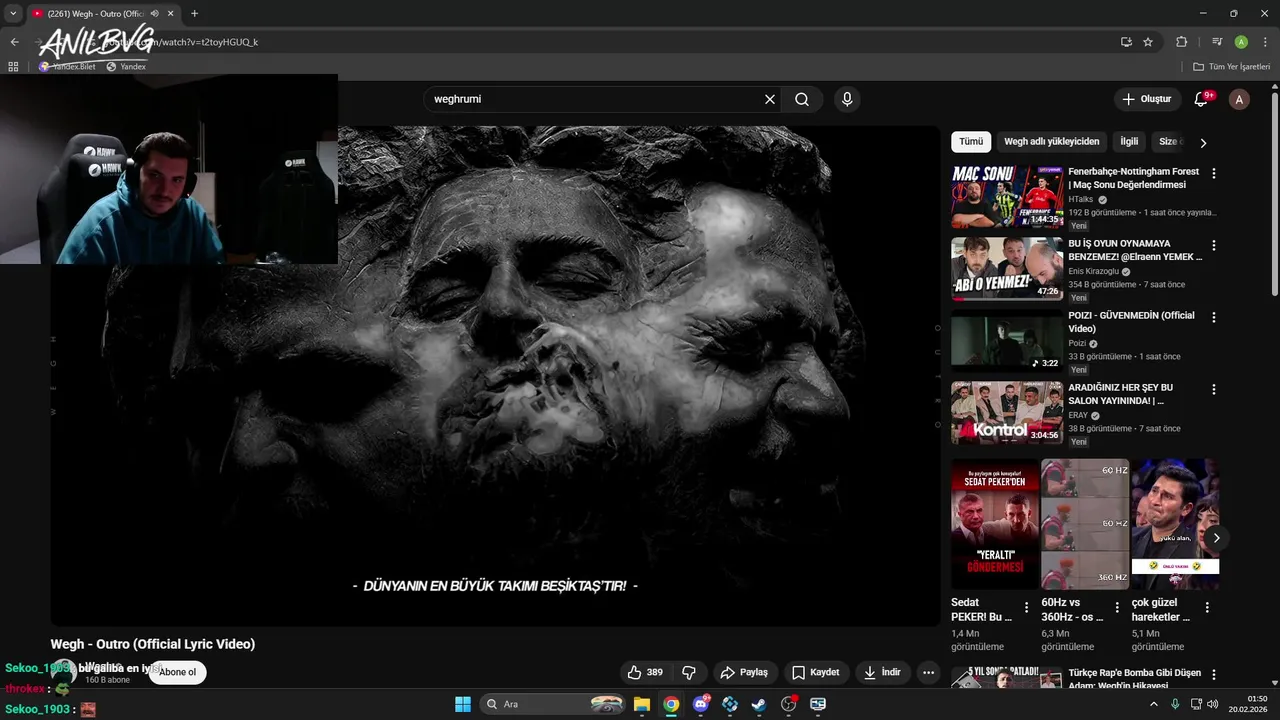Image resolution: width=1280 pixels, height=720 pixels.
Task: Open the Windows Start menu
Action: [463, 704]
